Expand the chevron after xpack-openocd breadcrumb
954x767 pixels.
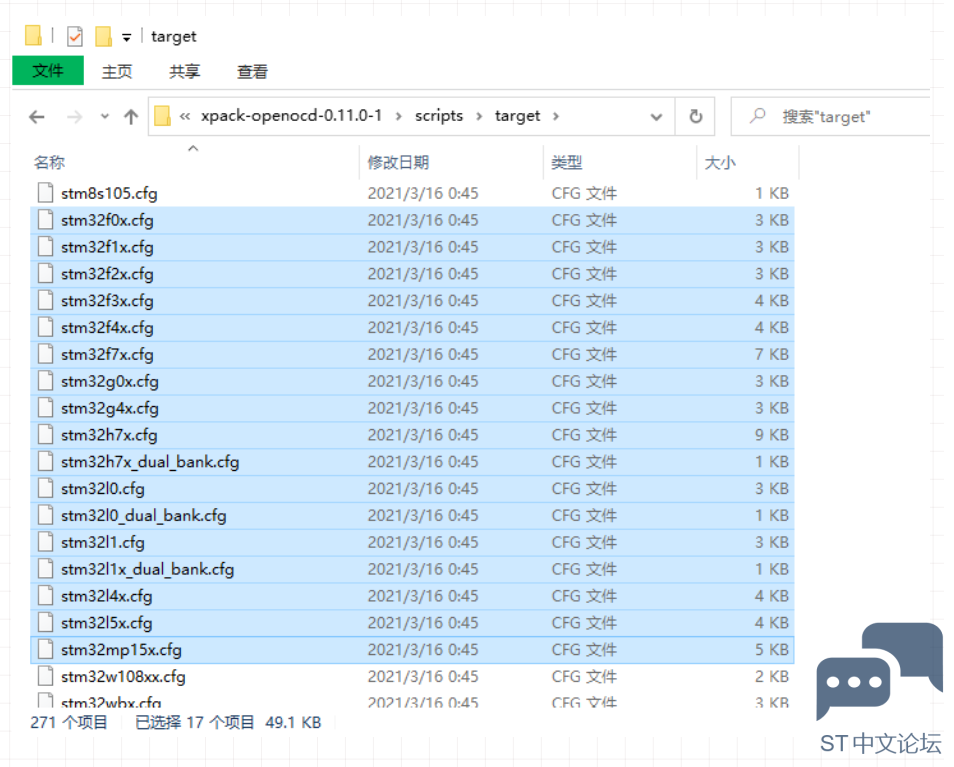coord(399,116)
